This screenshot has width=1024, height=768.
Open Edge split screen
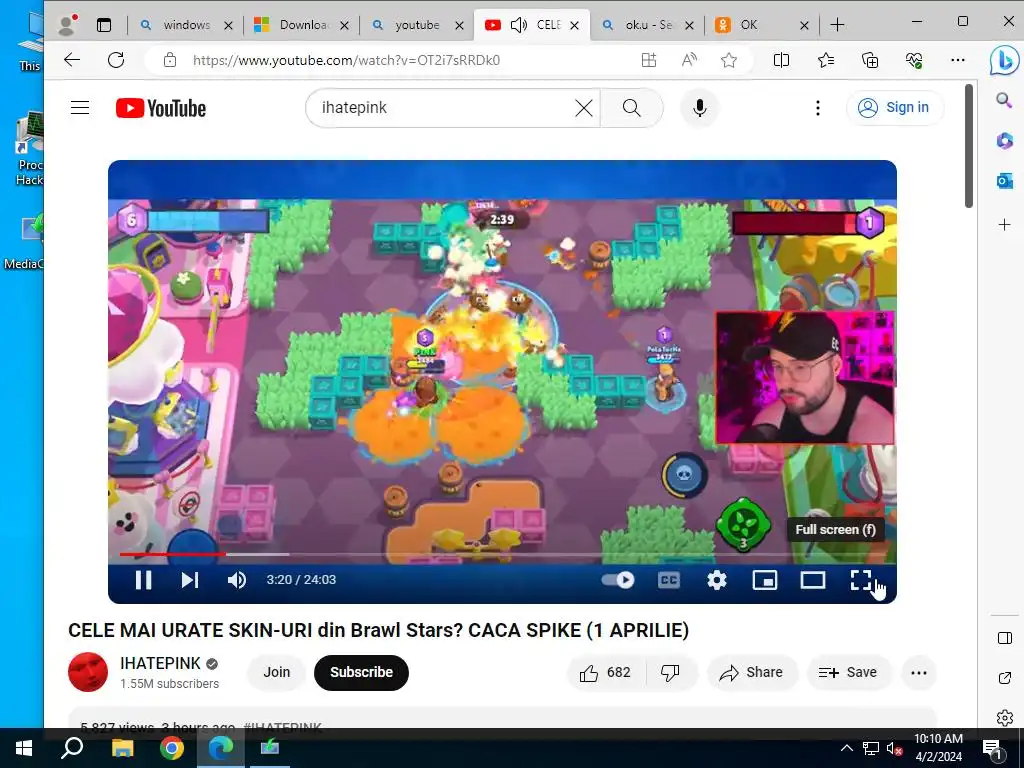pyautogui.click(x=781, y=60)
